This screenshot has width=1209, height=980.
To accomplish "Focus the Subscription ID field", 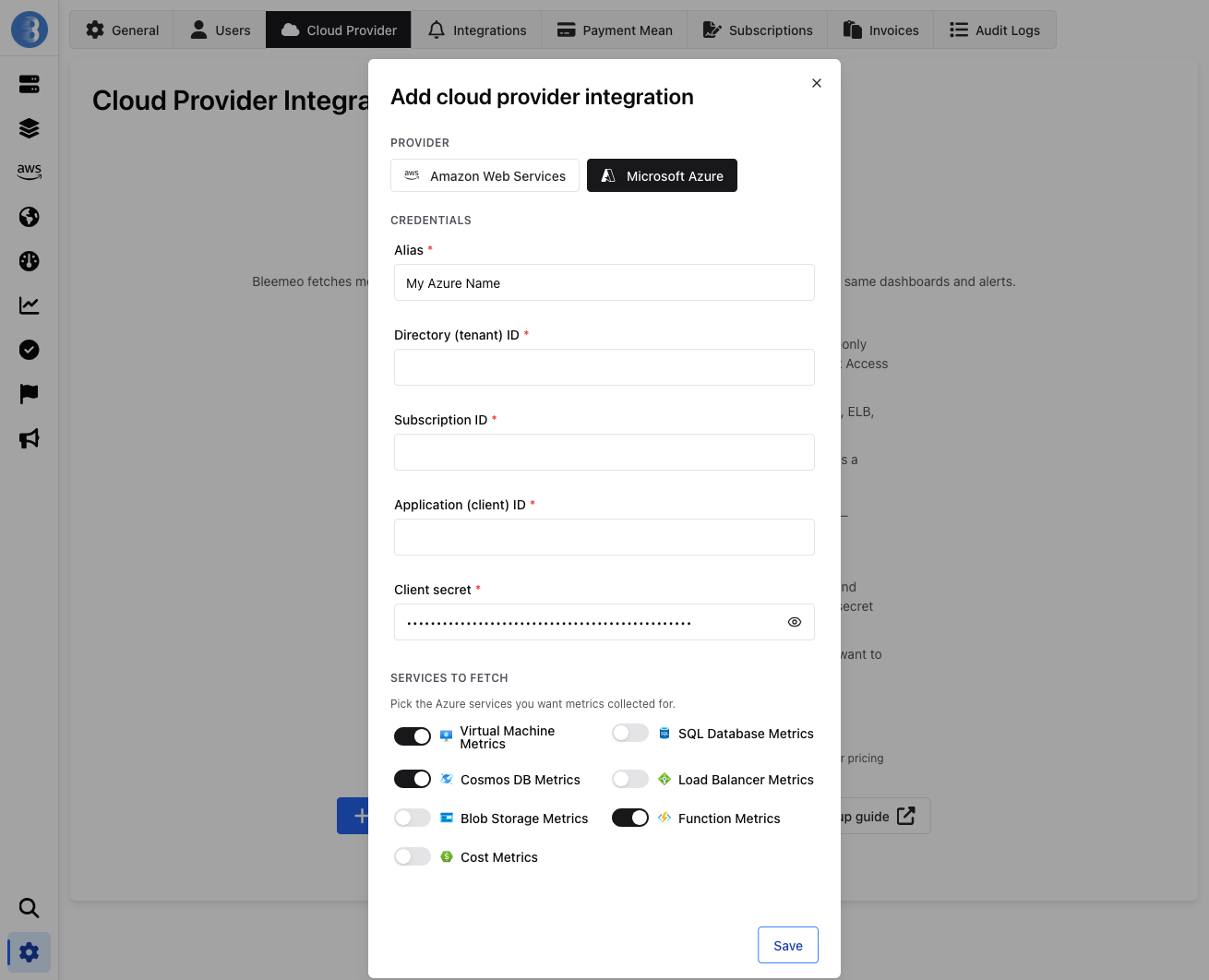I will point(604,452).
